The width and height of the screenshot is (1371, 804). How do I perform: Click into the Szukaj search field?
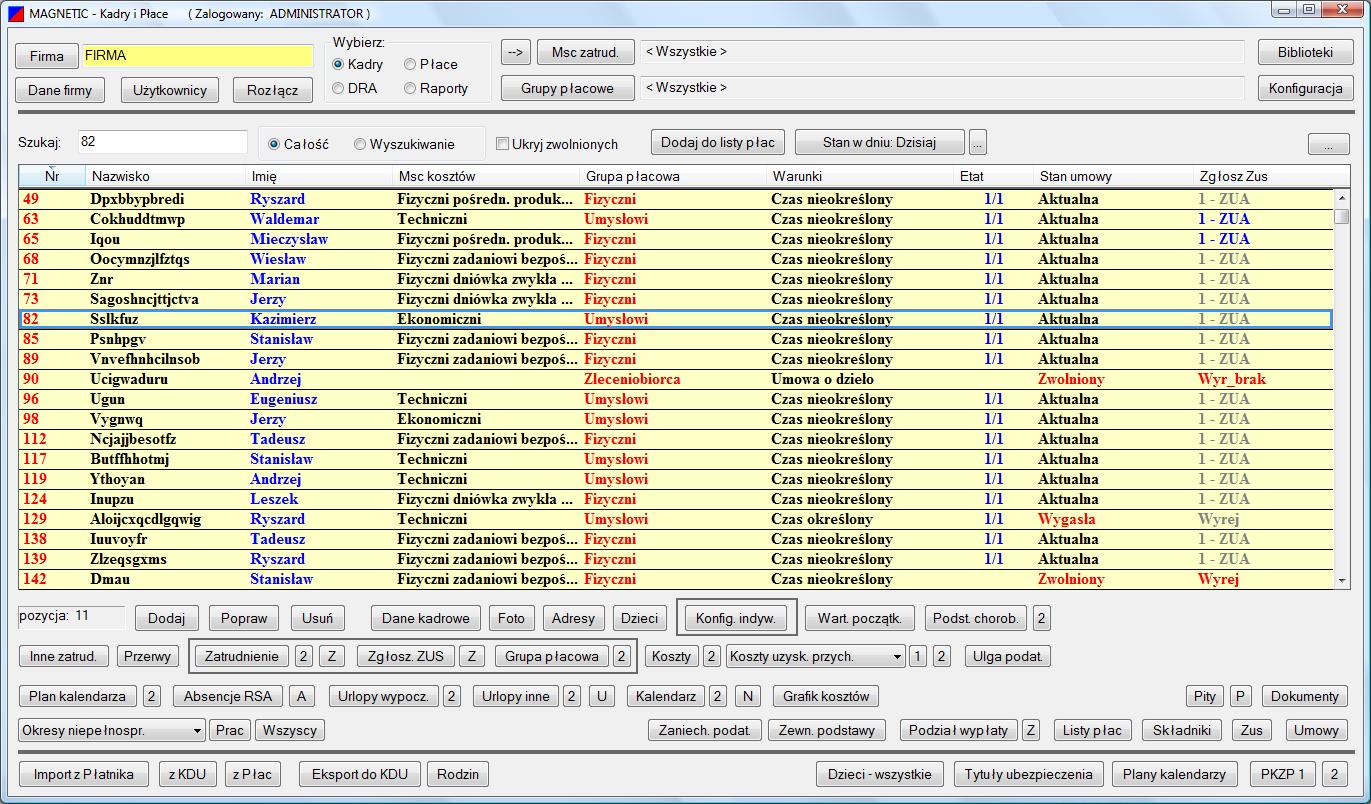pyautogui.click(x=162, y=142)
